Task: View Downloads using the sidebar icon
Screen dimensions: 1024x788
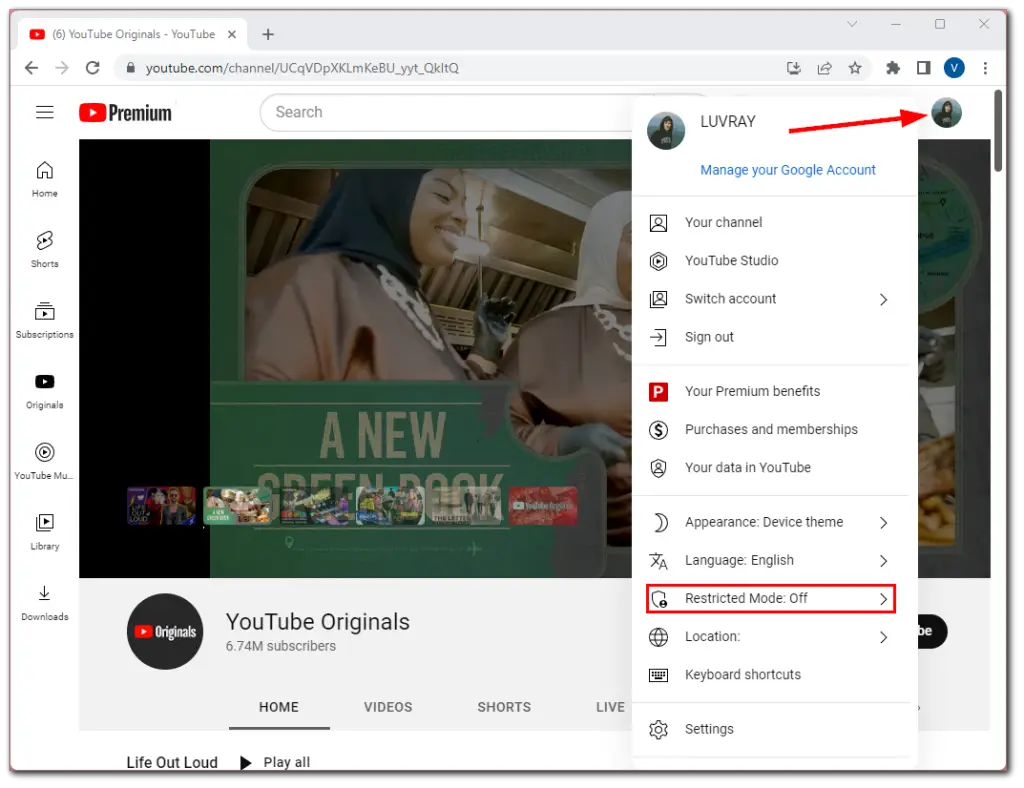Action: 44,602
